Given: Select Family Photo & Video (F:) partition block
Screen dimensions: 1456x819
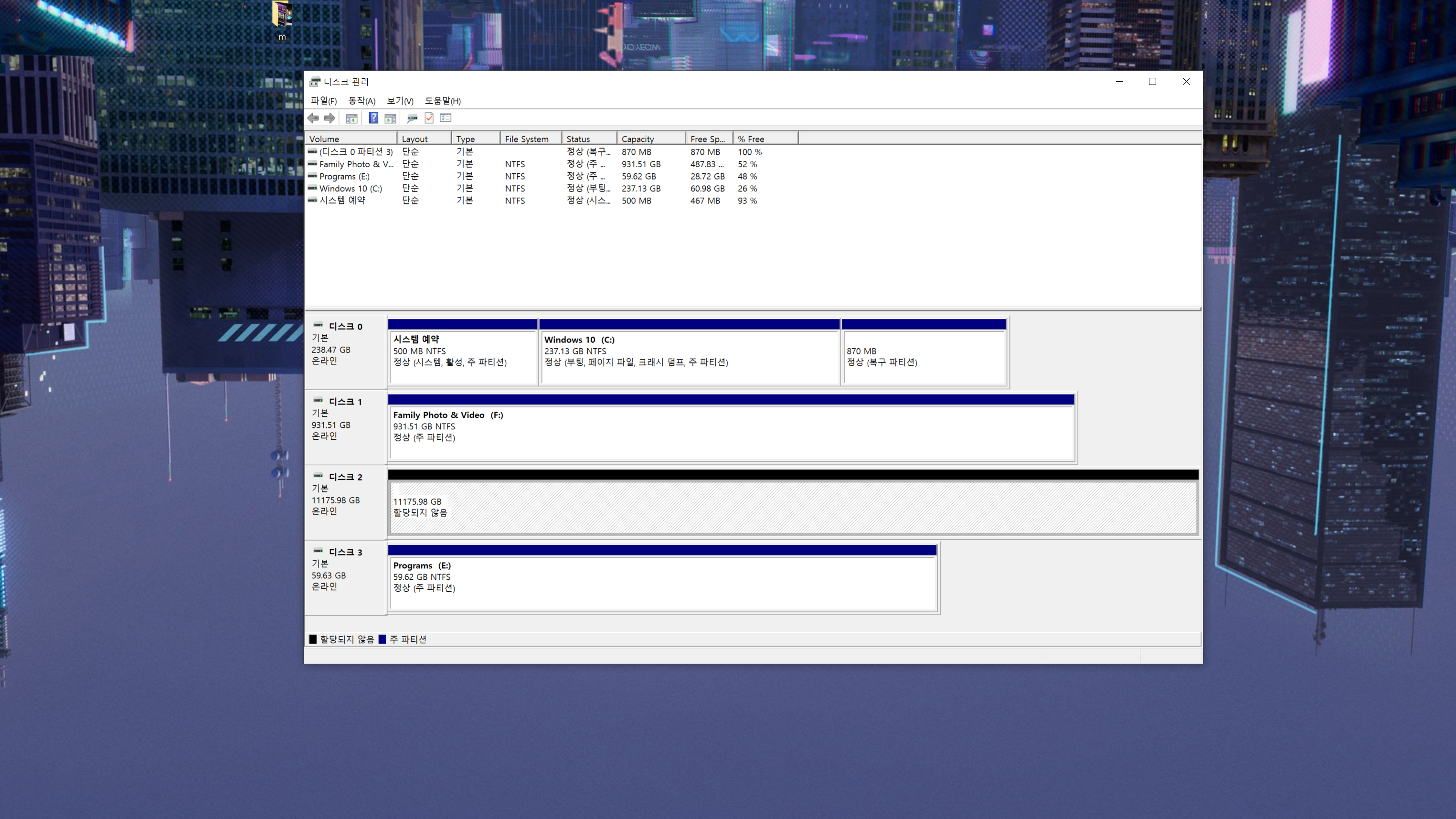Looking at the screenshot, I should click(730, 432).
